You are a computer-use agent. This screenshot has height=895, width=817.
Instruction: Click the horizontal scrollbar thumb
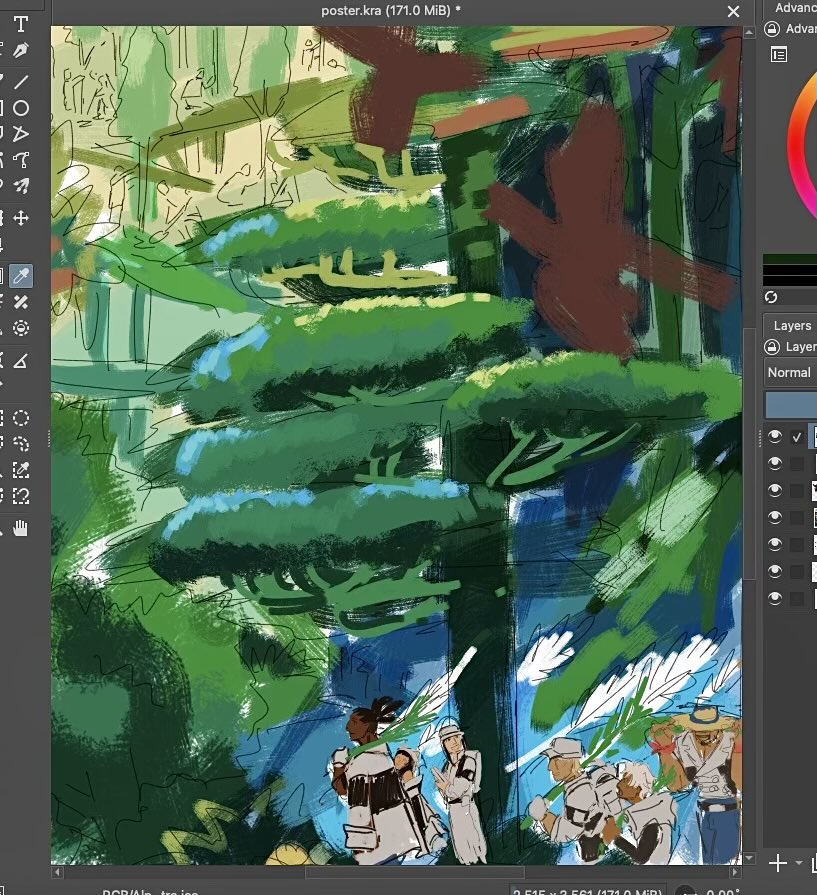[x=415, y=872]
